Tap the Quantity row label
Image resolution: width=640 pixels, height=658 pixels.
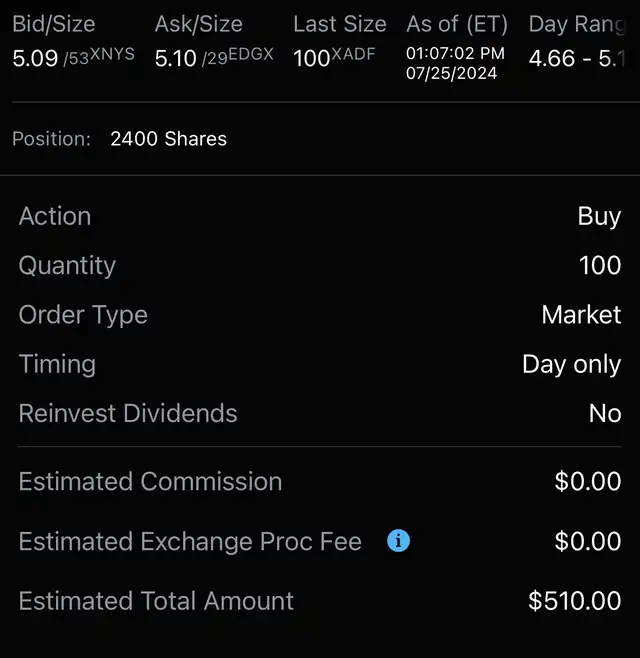click(67, 265)
